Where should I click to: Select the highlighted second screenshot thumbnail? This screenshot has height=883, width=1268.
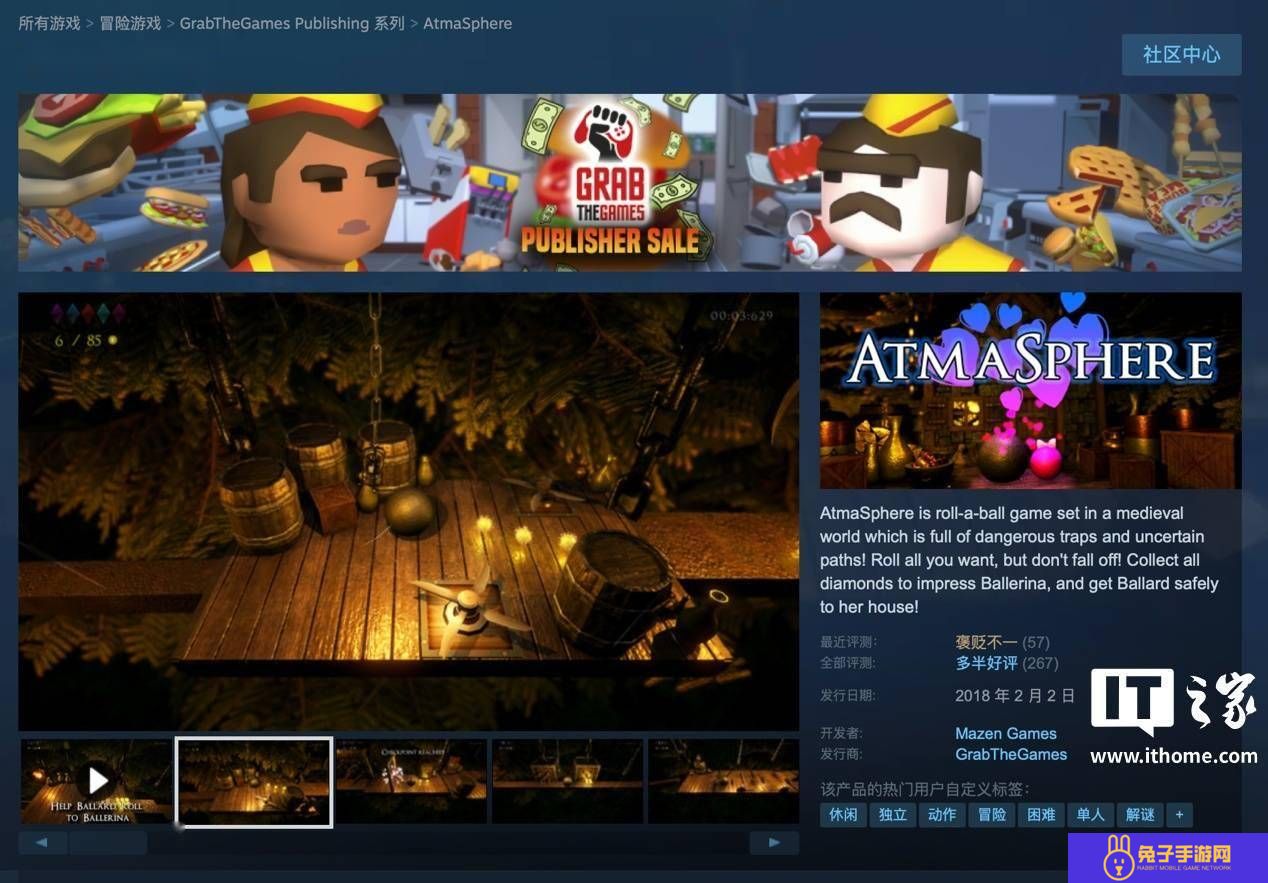(254, 782)
